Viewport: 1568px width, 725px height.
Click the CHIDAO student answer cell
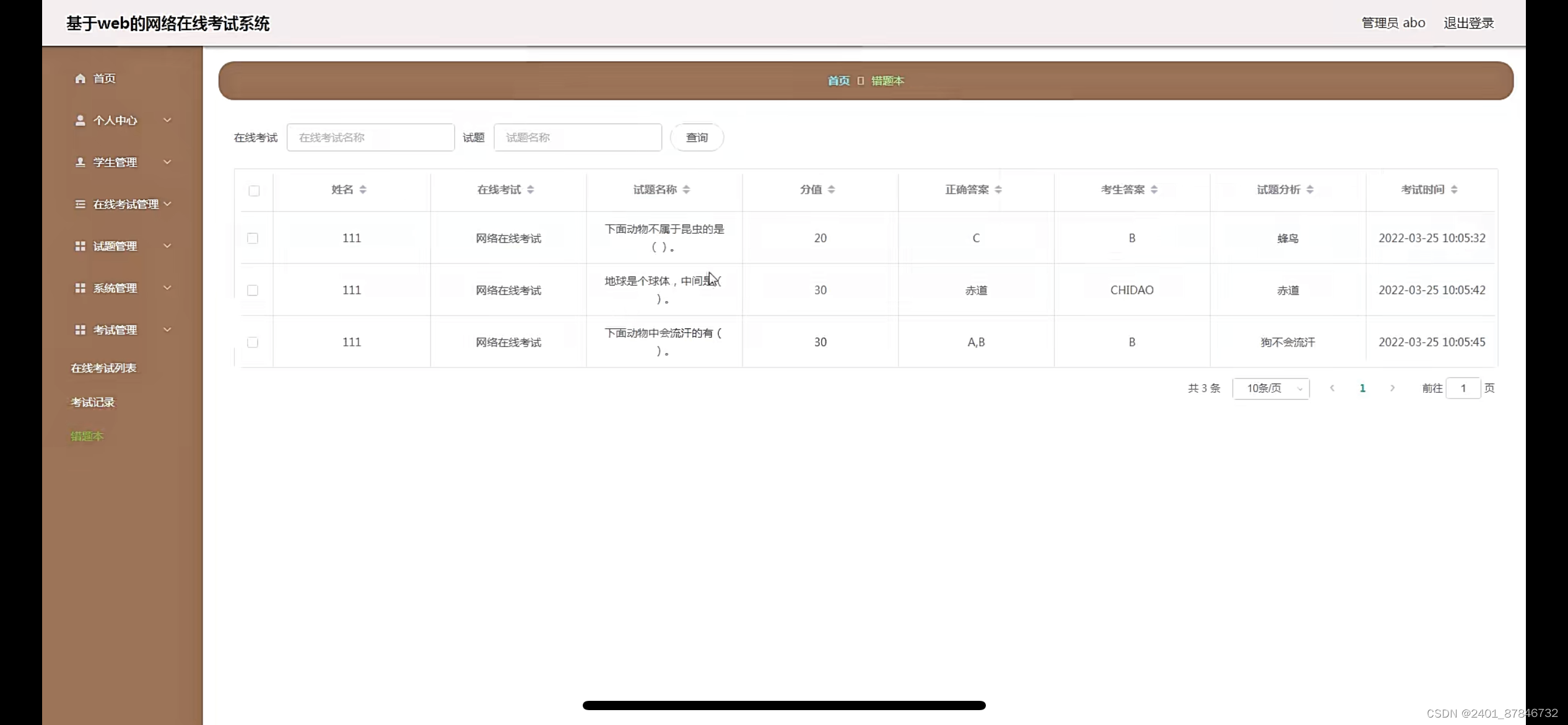[x=1132, y=290]
